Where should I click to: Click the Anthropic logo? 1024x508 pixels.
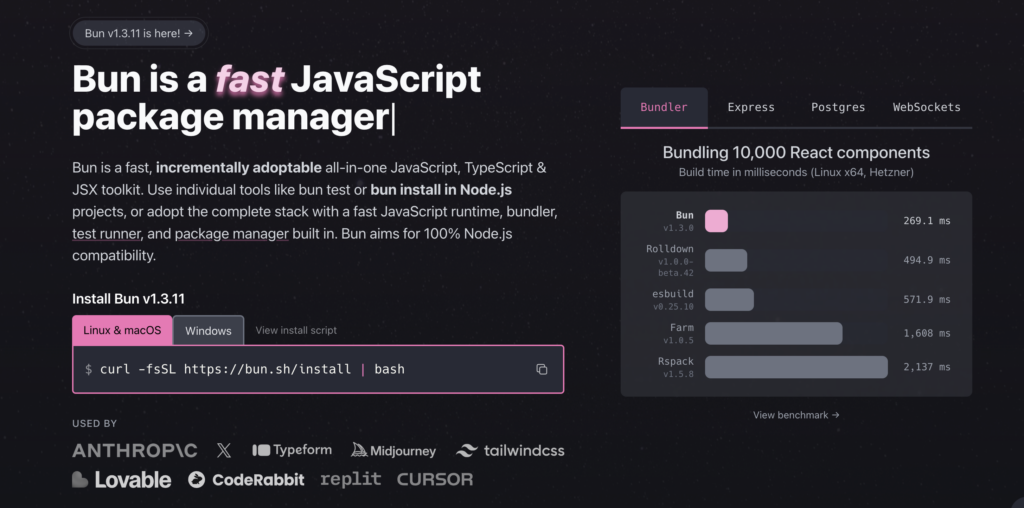tap(135, 450)
